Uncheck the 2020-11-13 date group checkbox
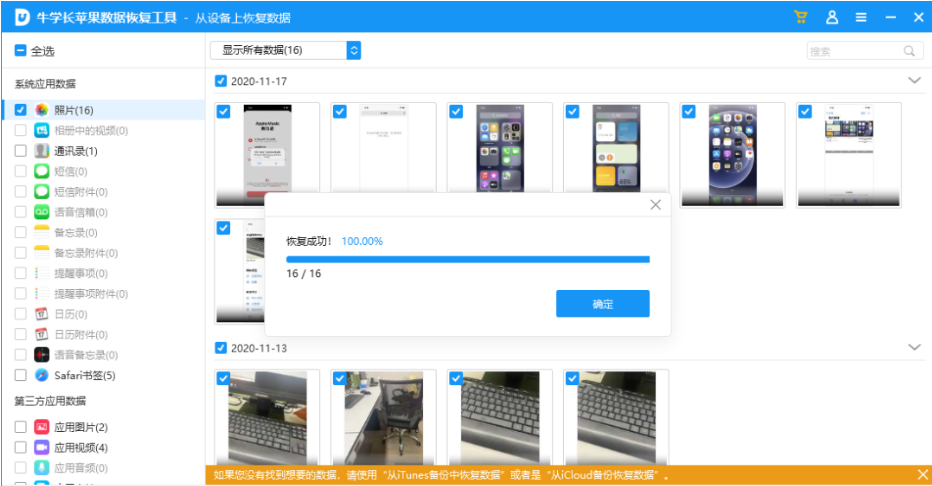Viewport: 932px width, 486px height. 221,348
